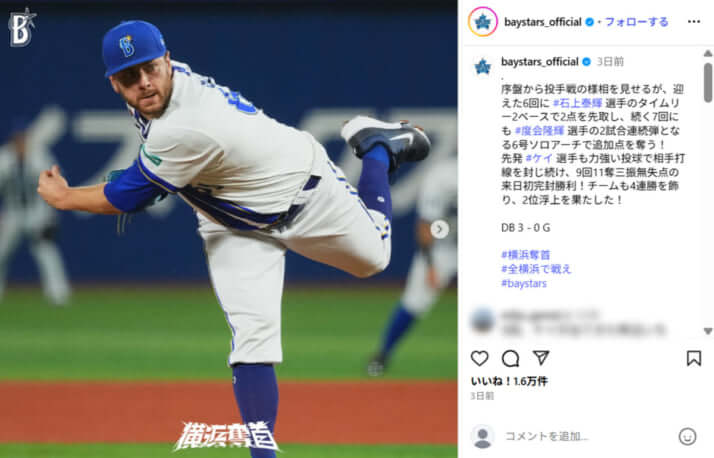Open emoji picker in comment box
This screenshot has width=714, height=458.
[687, 436]
